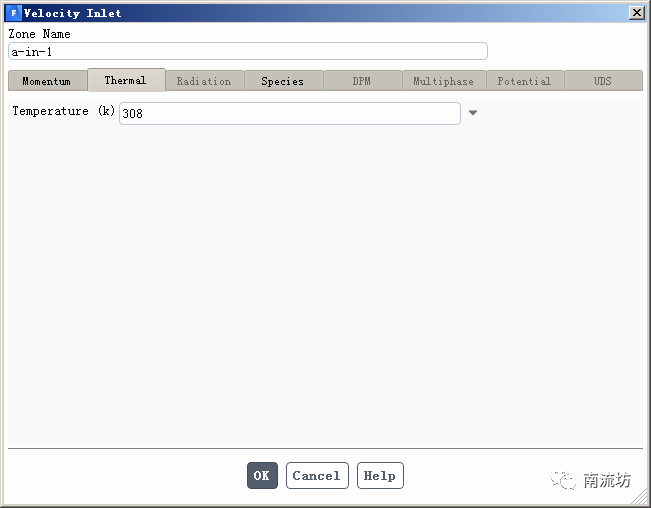Open the Potential tab
The width and height of the screenshot is (651, 508).
[x=525, y=81]
